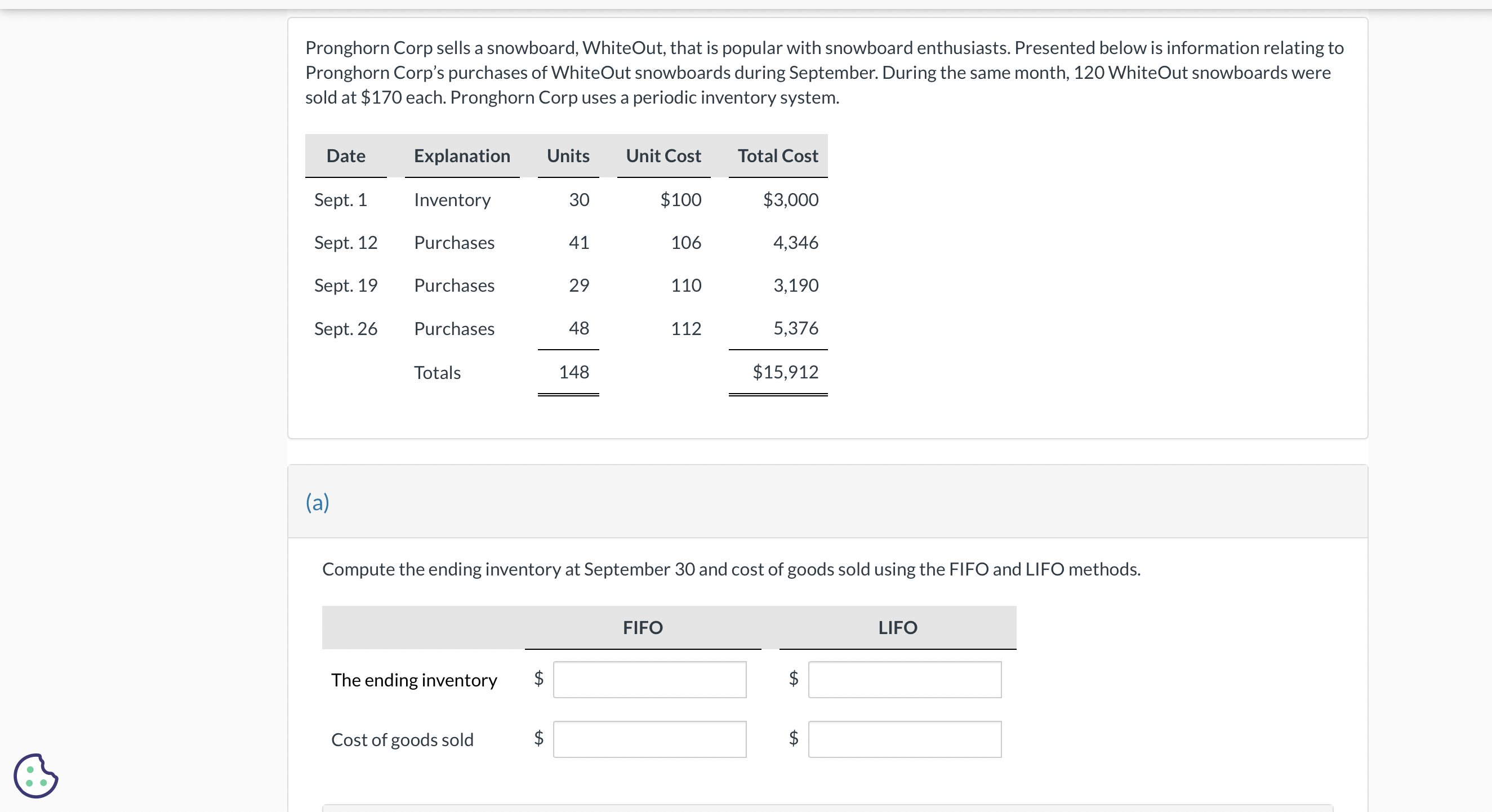Click the total cost $3,000
Image resolution: width=1492 pixels, height=812 pixels.
(x=791, y=199)
